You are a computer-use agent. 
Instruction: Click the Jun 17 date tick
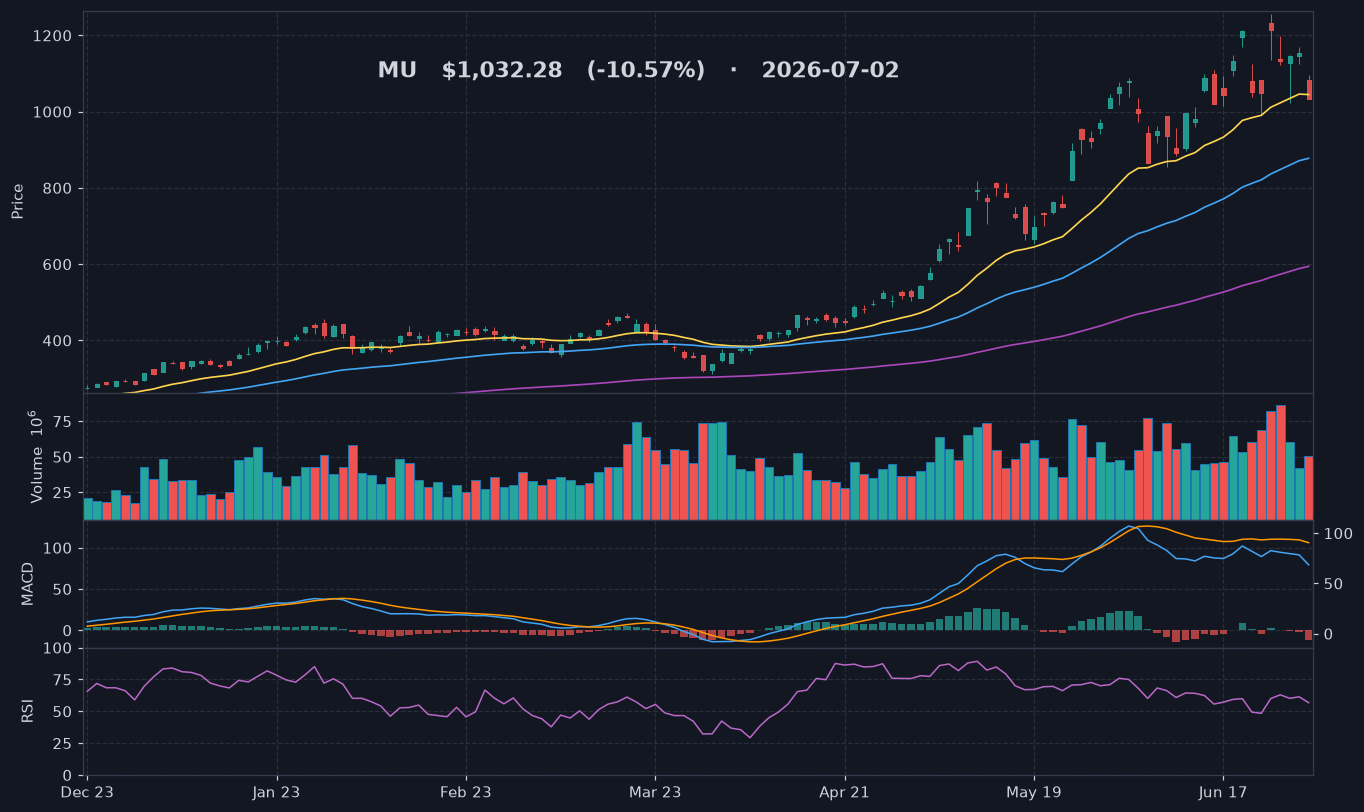(1223, 792)
